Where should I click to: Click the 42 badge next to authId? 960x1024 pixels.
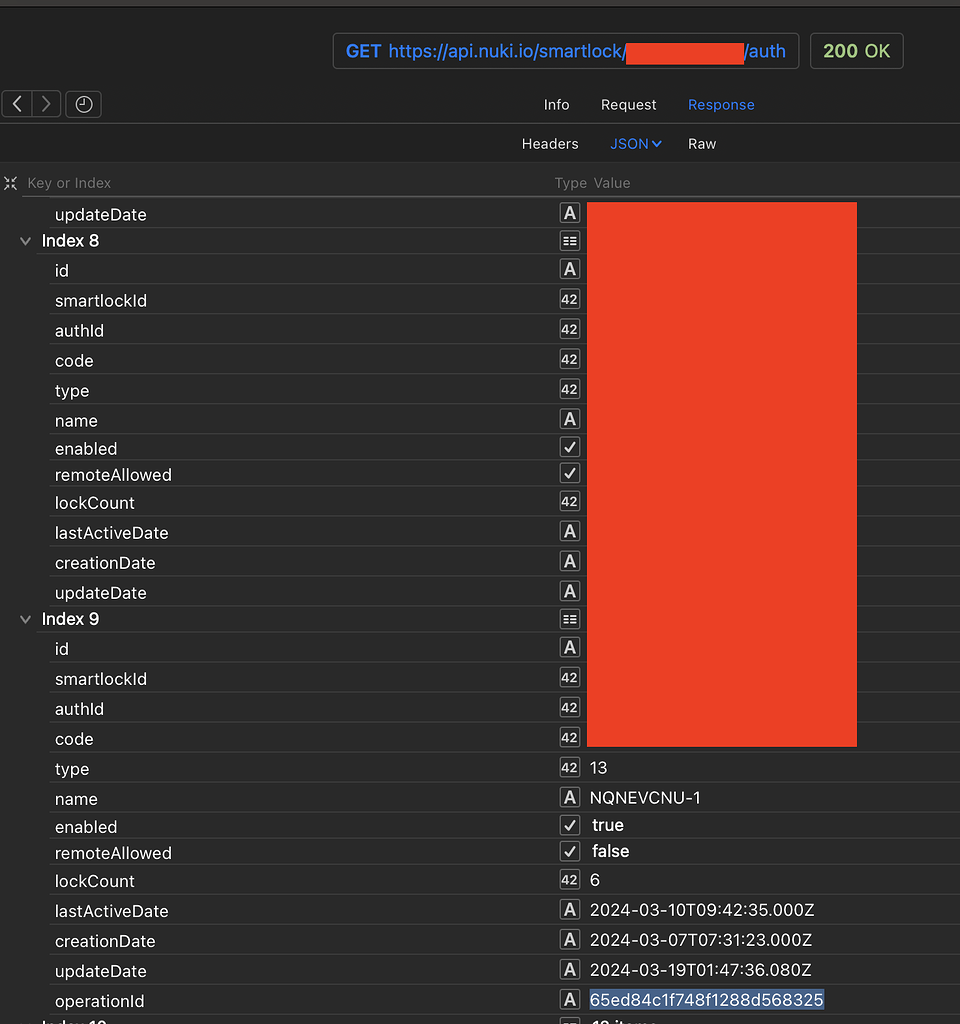click(569, 709)
